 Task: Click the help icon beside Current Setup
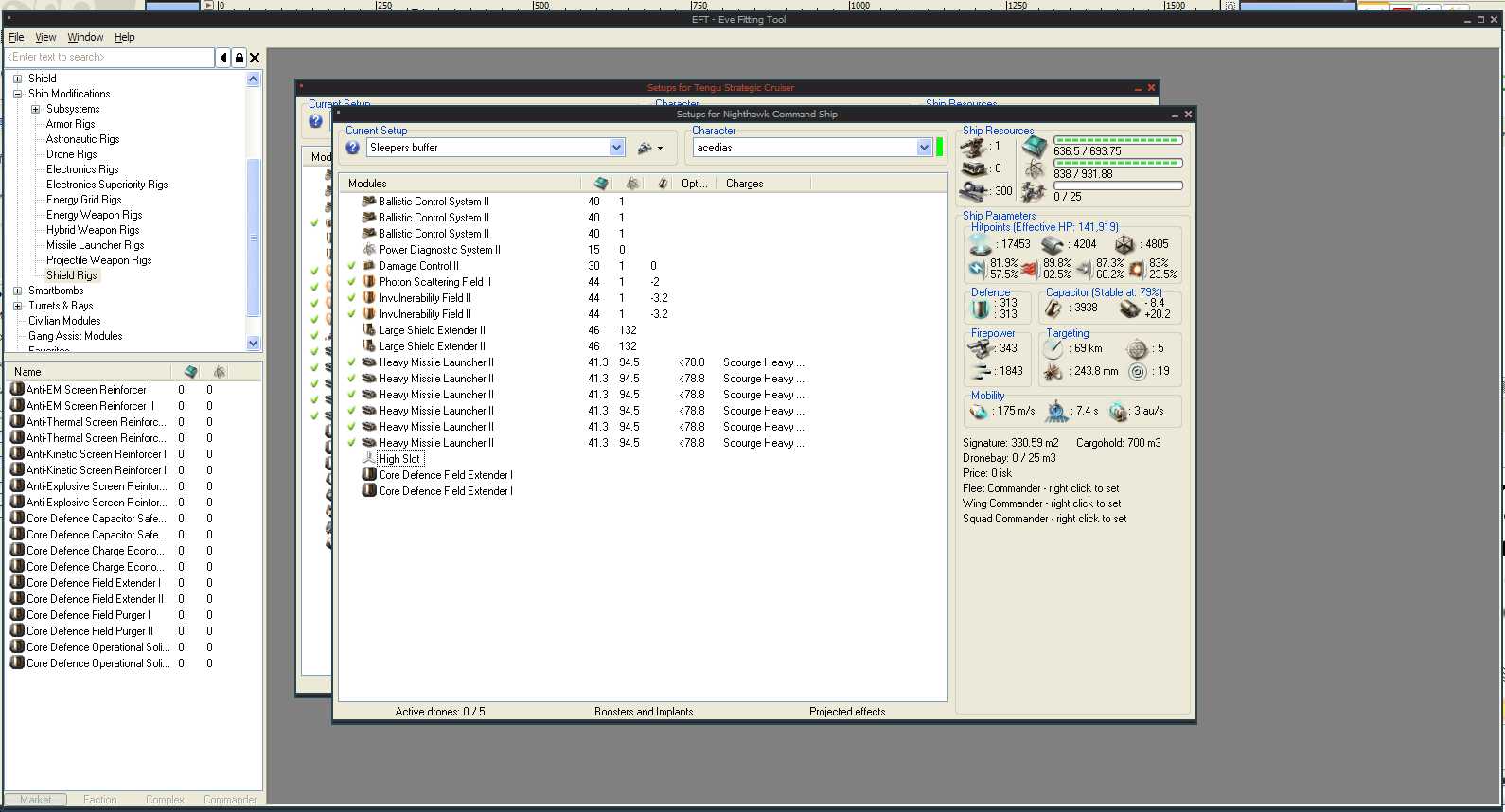tap(352, 148)
